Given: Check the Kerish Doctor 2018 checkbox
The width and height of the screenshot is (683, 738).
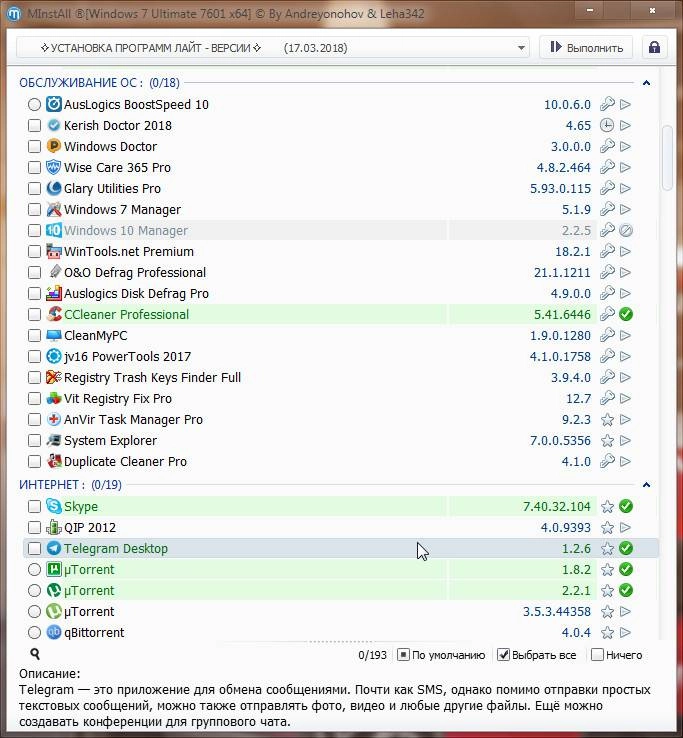Looking at the screenshot, I should [x=34, y=126].
